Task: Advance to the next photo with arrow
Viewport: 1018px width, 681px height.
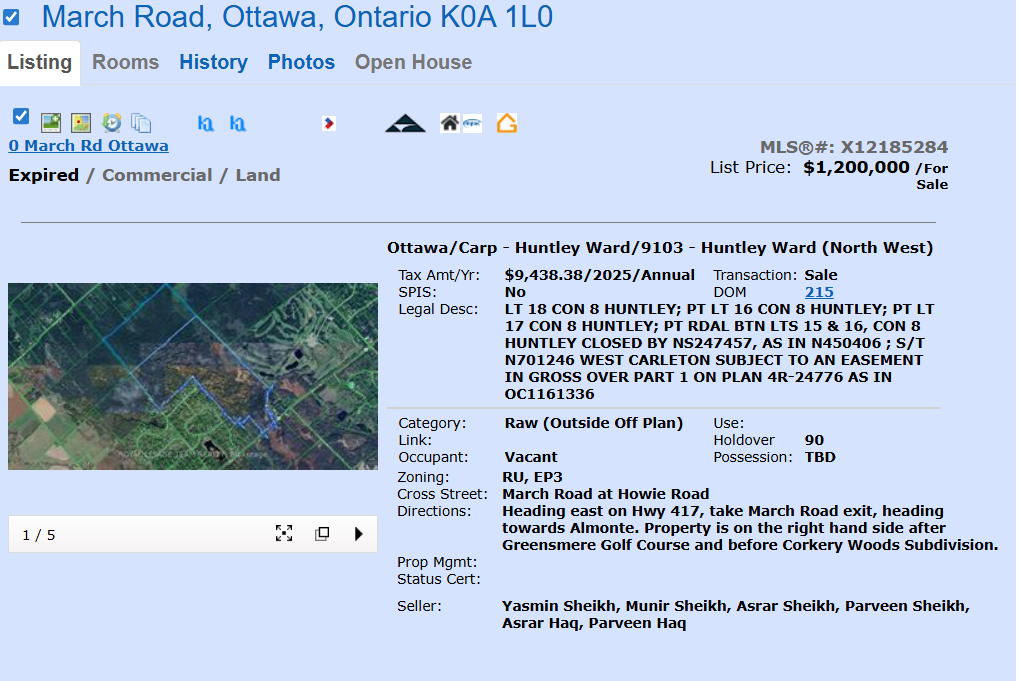Action: coord(358,534)
